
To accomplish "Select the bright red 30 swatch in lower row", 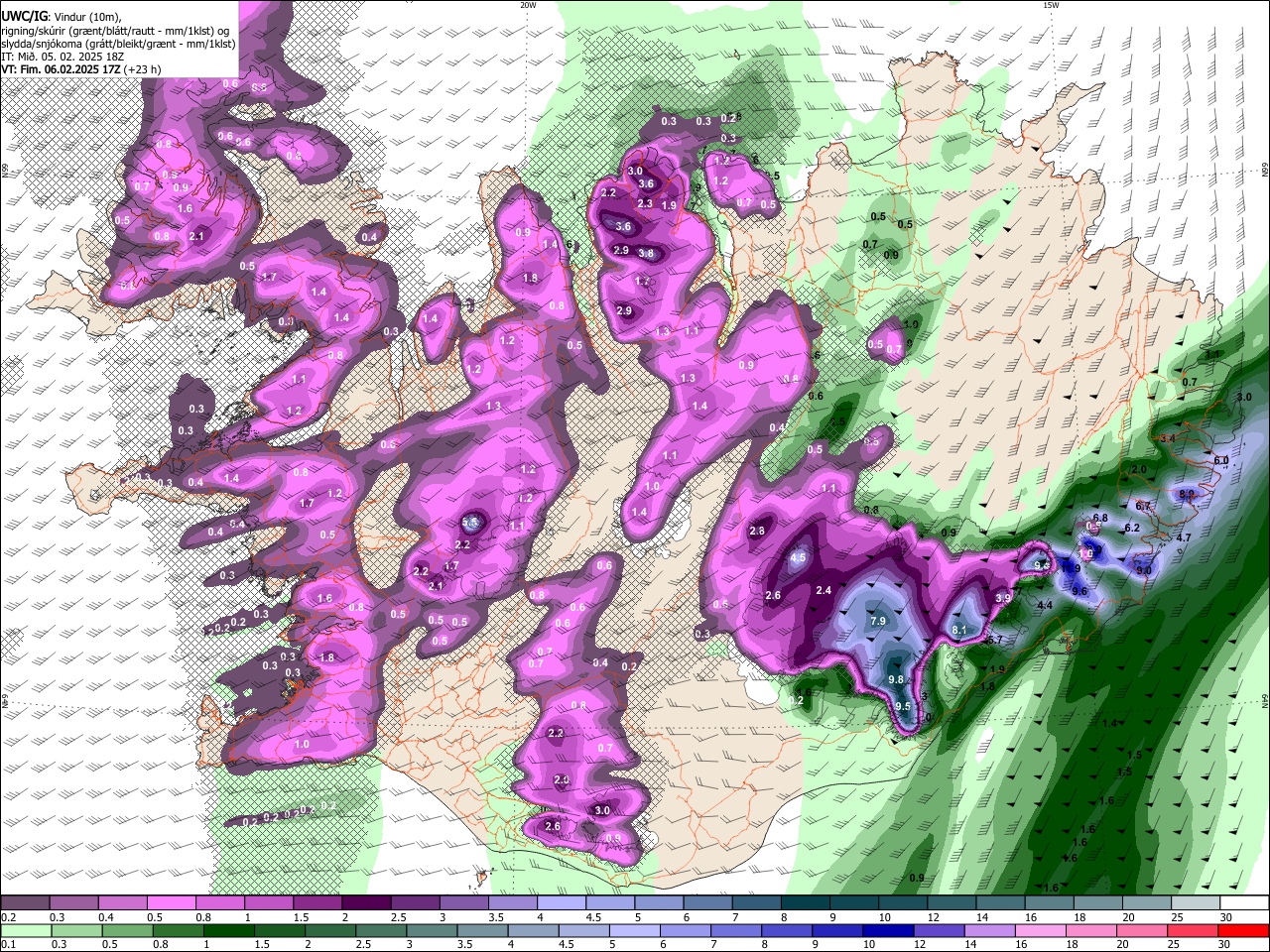I will (1244, 930).
